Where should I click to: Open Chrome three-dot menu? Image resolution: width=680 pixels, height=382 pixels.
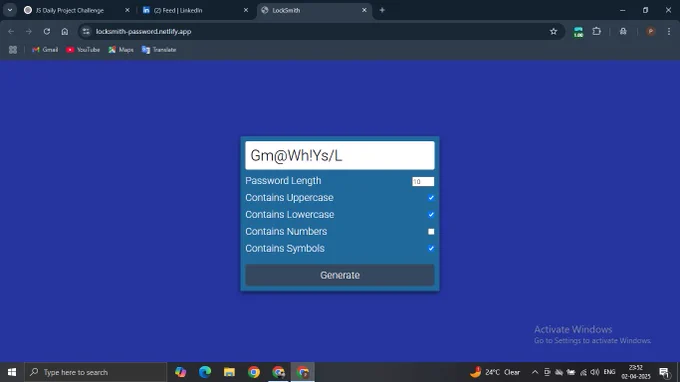coord(669,32)
